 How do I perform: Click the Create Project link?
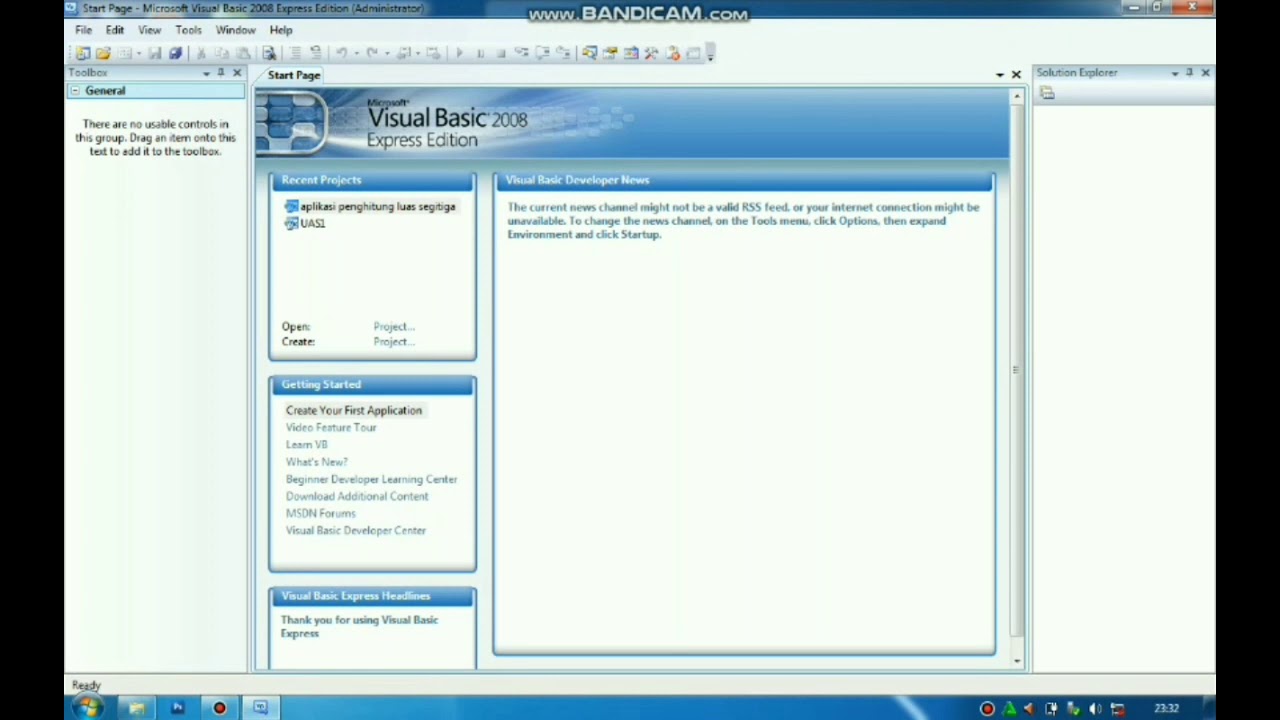[x=394, y=342]
